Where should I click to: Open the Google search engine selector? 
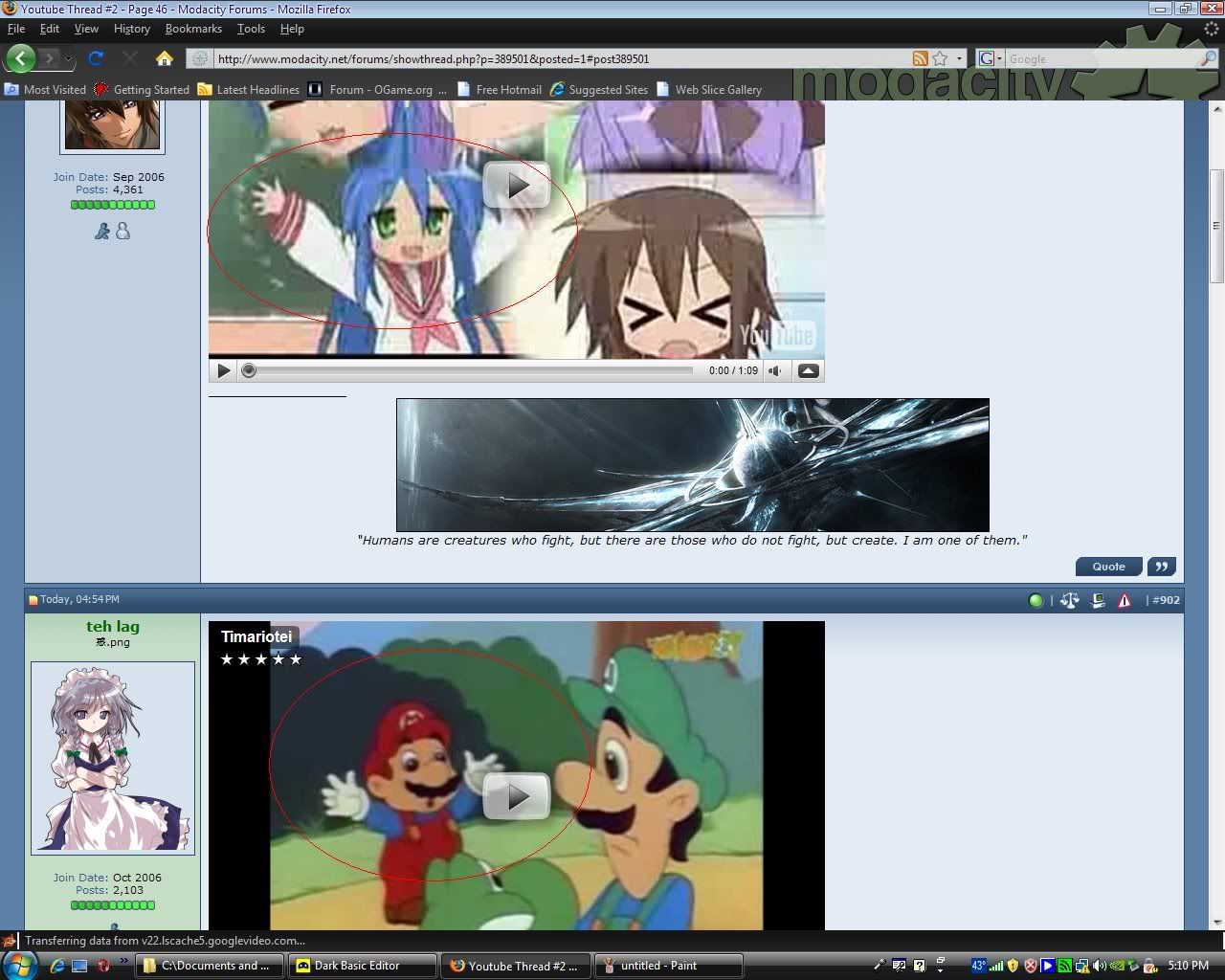click(x=991, y=58)
